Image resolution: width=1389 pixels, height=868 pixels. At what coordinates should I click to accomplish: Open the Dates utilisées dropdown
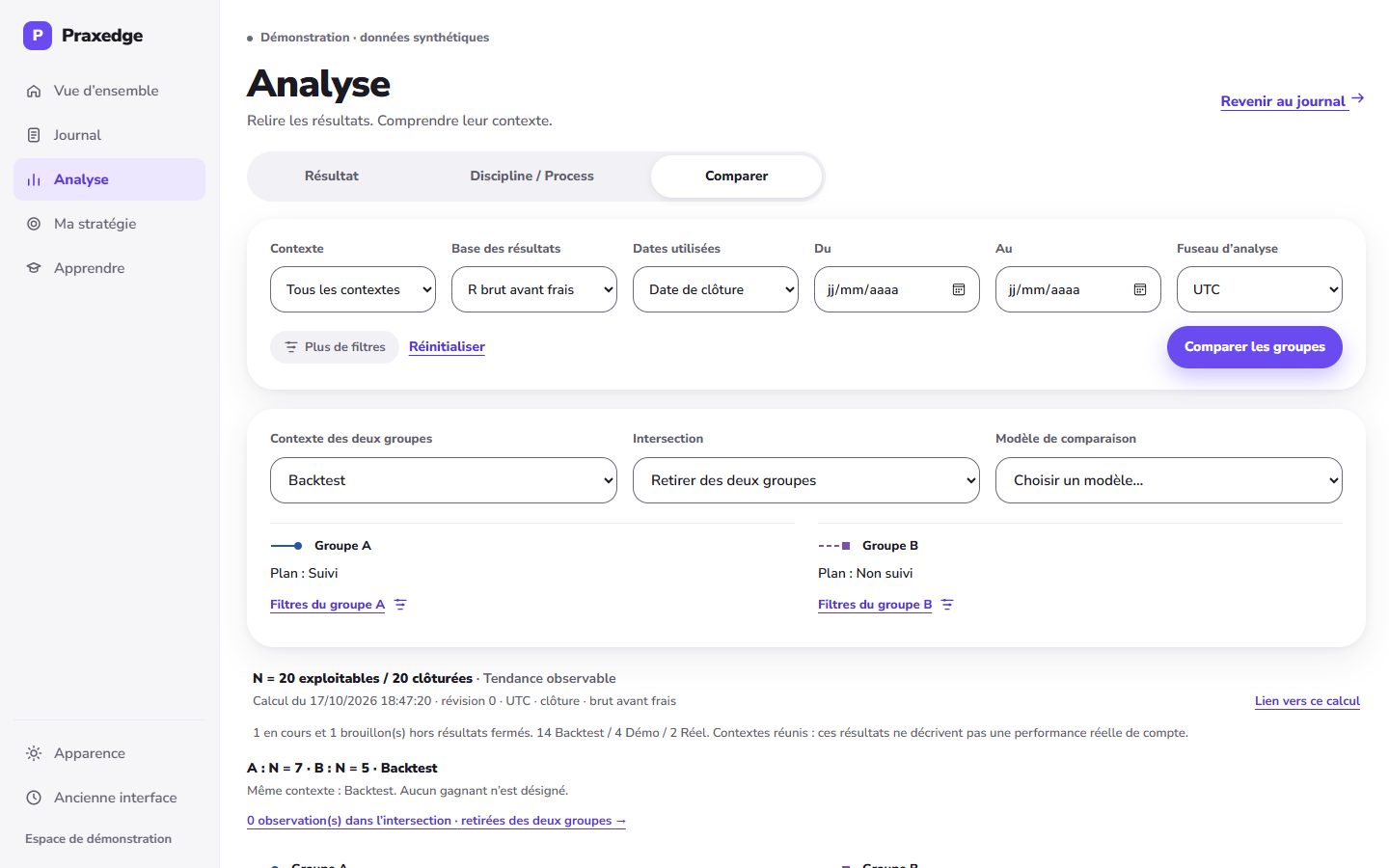point(716,289)
